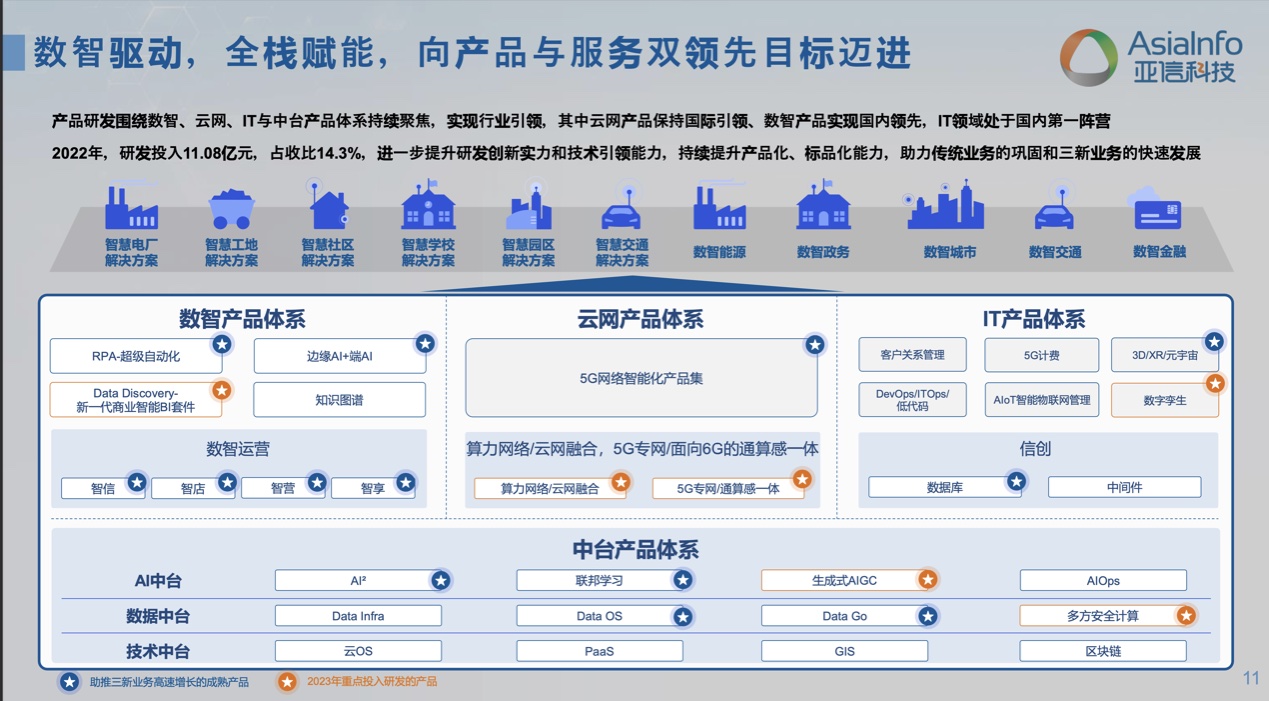Image resolution: width=1269 pixels, height=701 pixels.
Task: Click the AsiaInfo logo
Action: [x=1150, y=57]
